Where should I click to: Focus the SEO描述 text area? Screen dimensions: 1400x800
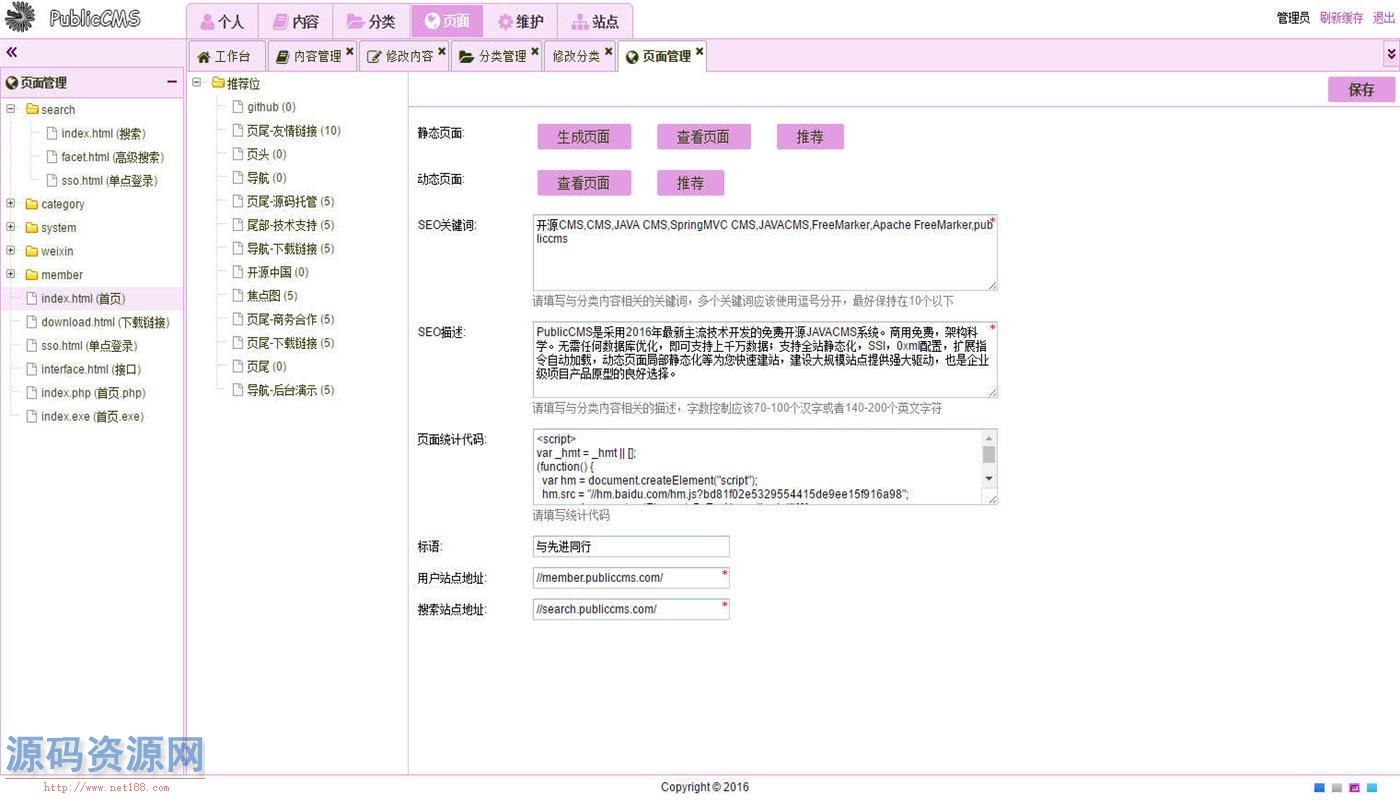click(x=765, y=360)
